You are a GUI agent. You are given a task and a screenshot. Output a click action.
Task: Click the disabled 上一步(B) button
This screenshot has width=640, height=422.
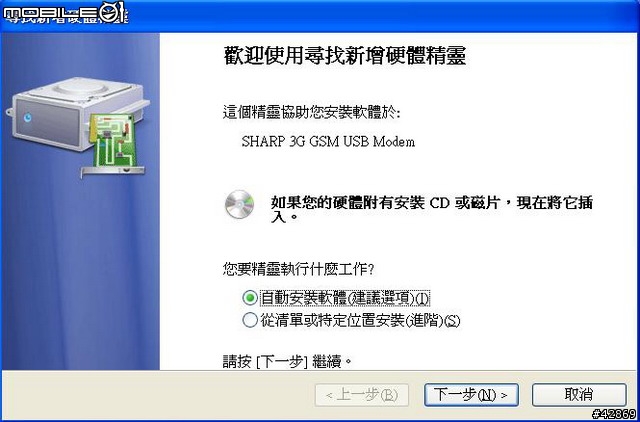click(362, 395)
